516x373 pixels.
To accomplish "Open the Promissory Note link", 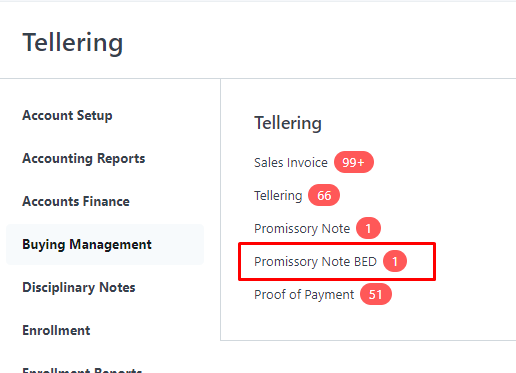I will click(x=302, y=229).
